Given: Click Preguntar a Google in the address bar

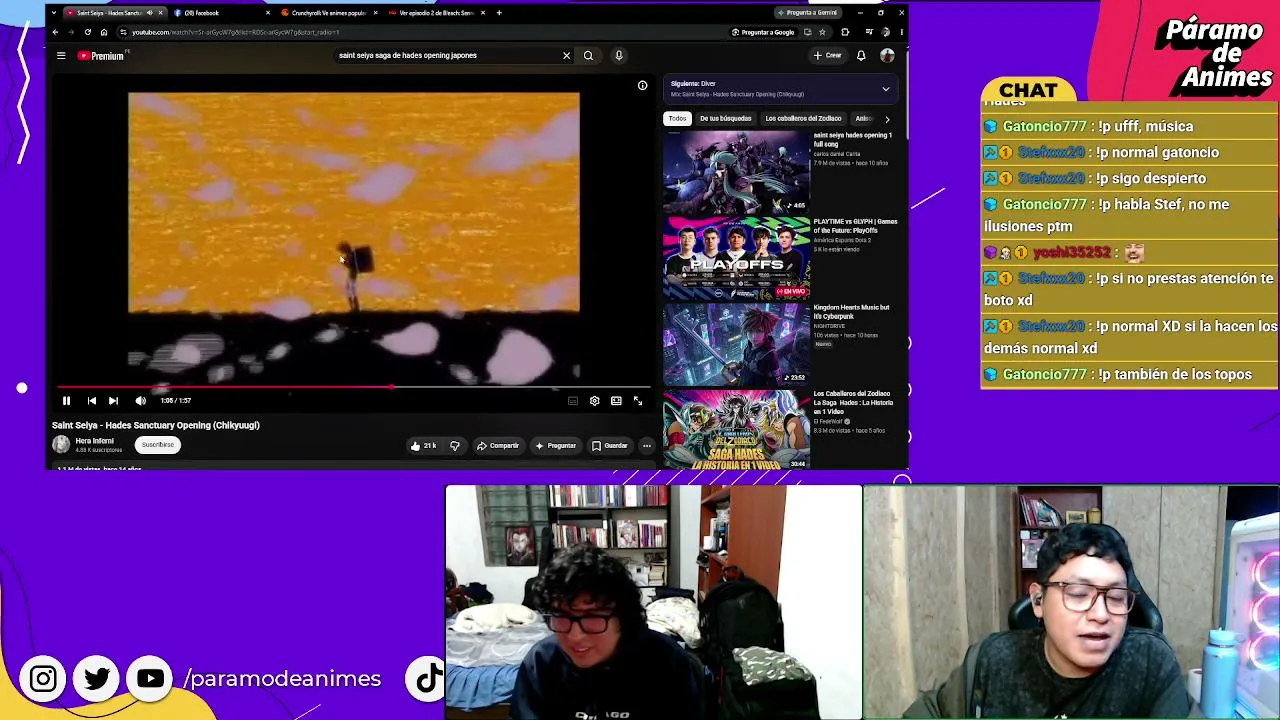Looking at the screenshot, I should pyautogui.click(x=763, y=32).
